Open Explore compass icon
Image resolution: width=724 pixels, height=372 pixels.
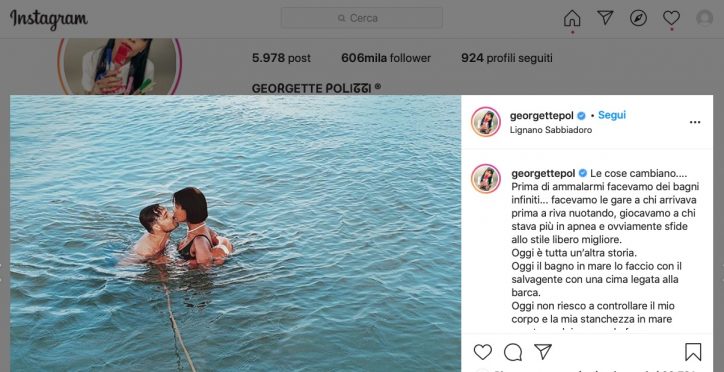click(638, 18)
